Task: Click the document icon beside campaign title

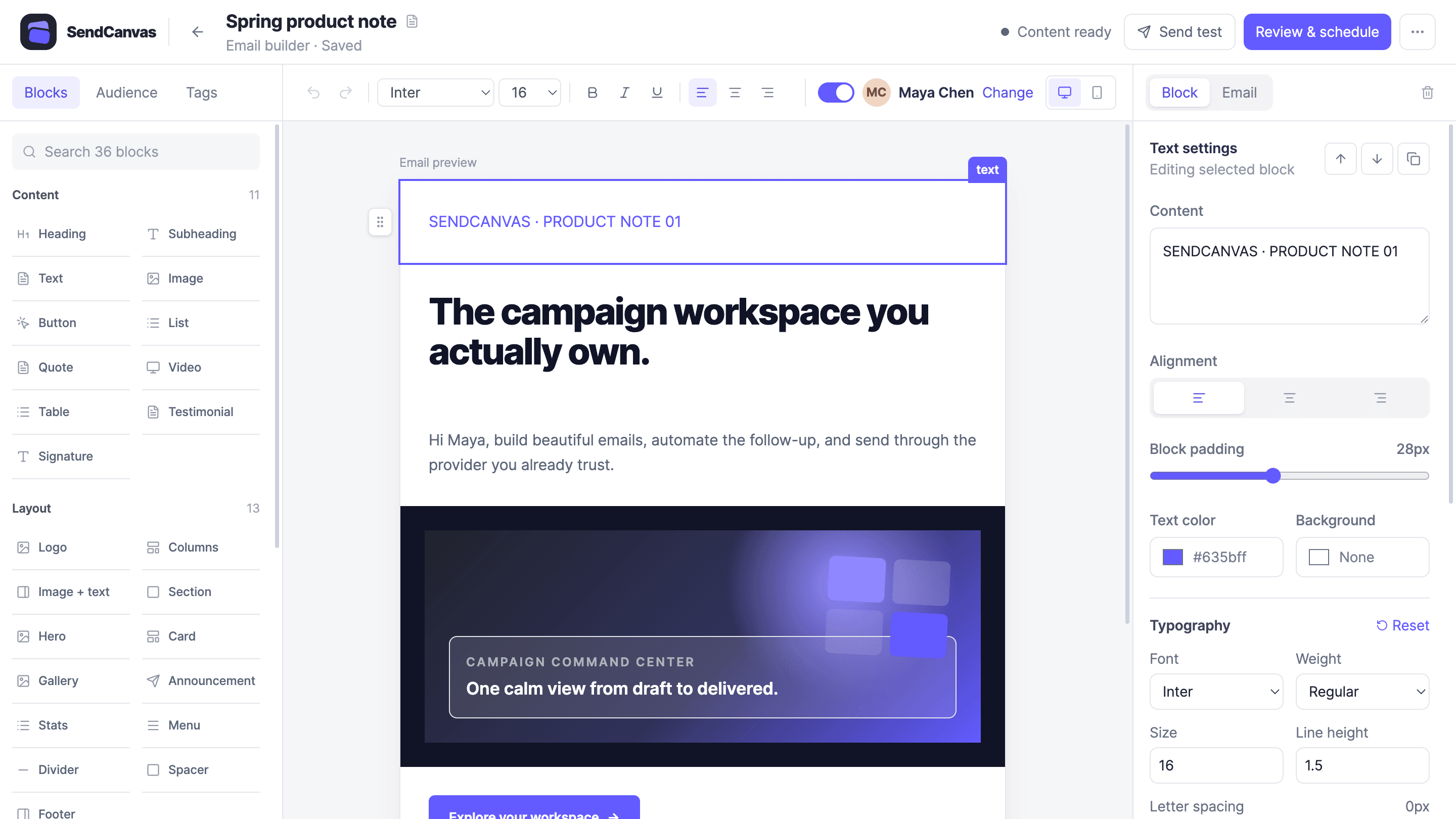Action: (412, 21)
